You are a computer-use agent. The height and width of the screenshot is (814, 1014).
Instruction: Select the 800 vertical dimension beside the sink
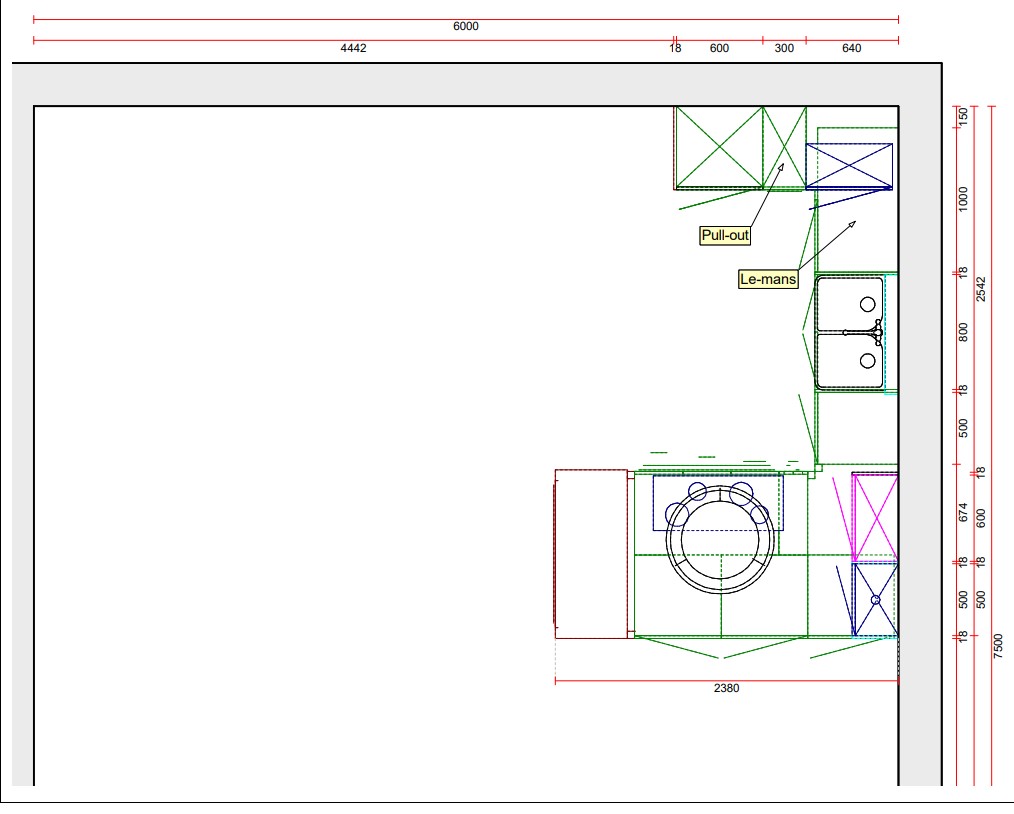(964, 331)
